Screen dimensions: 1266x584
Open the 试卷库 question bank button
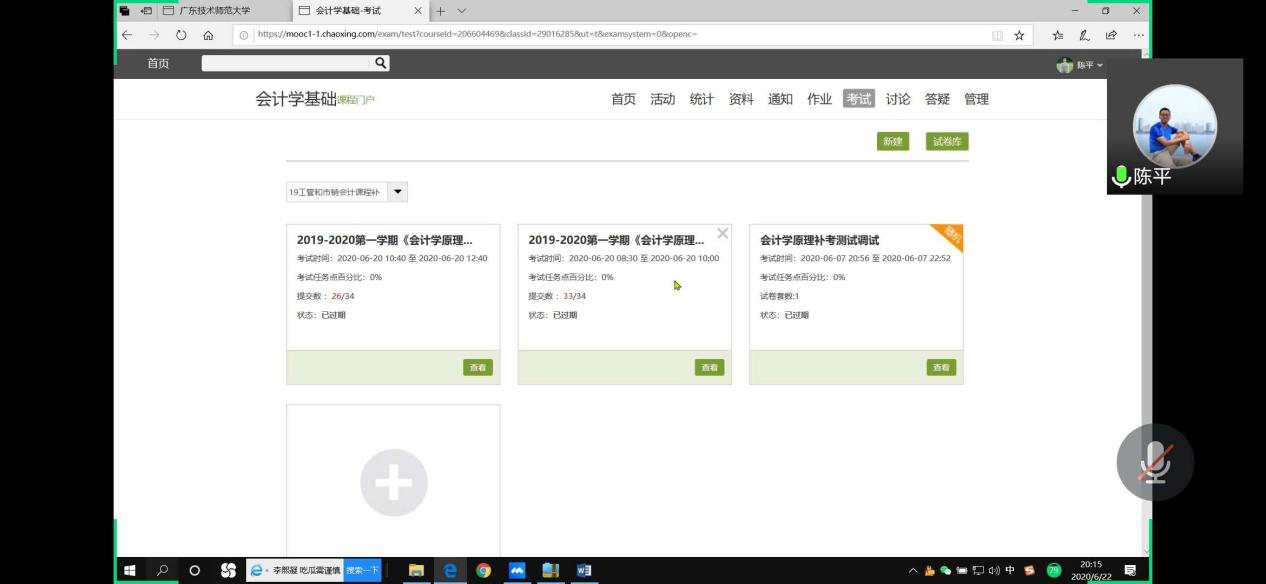click(x=946, y=142)
